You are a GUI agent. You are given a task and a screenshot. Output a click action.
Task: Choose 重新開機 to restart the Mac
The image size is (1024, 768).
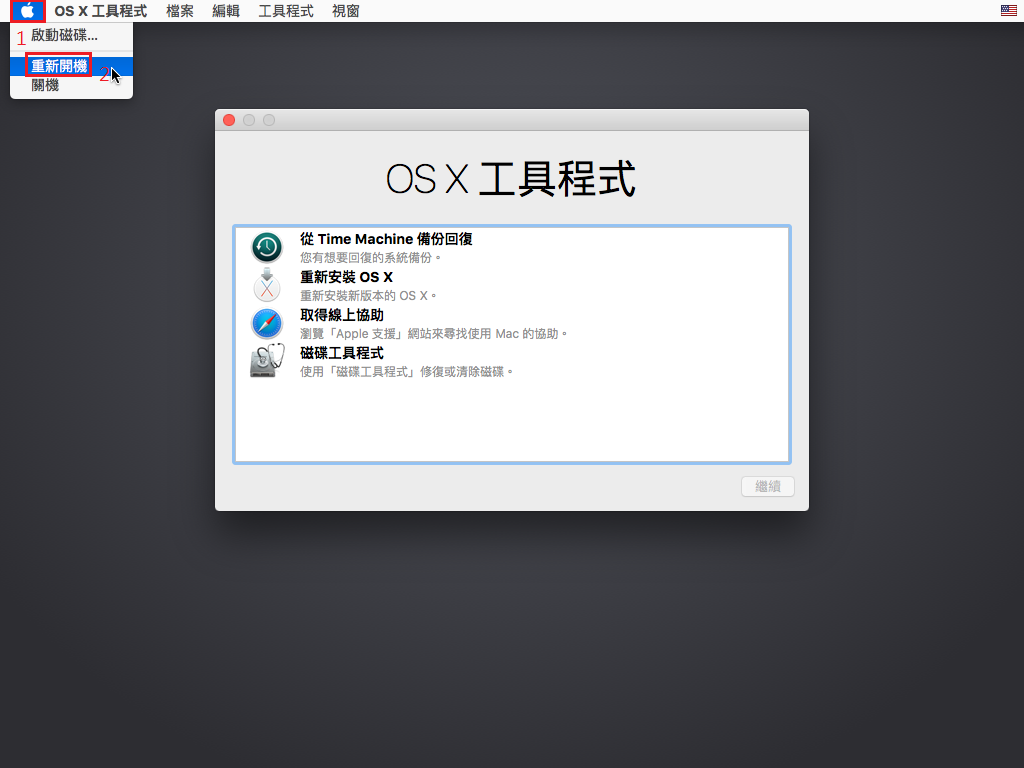[71, 66]
